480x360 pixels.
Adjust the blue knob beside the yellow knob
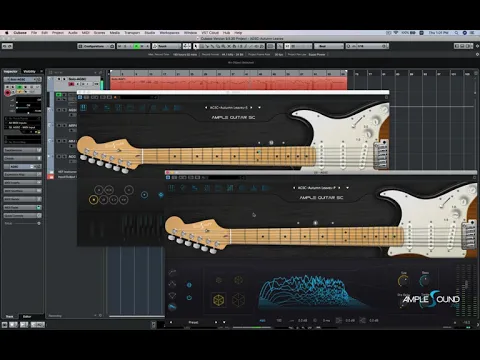[425, 281]
